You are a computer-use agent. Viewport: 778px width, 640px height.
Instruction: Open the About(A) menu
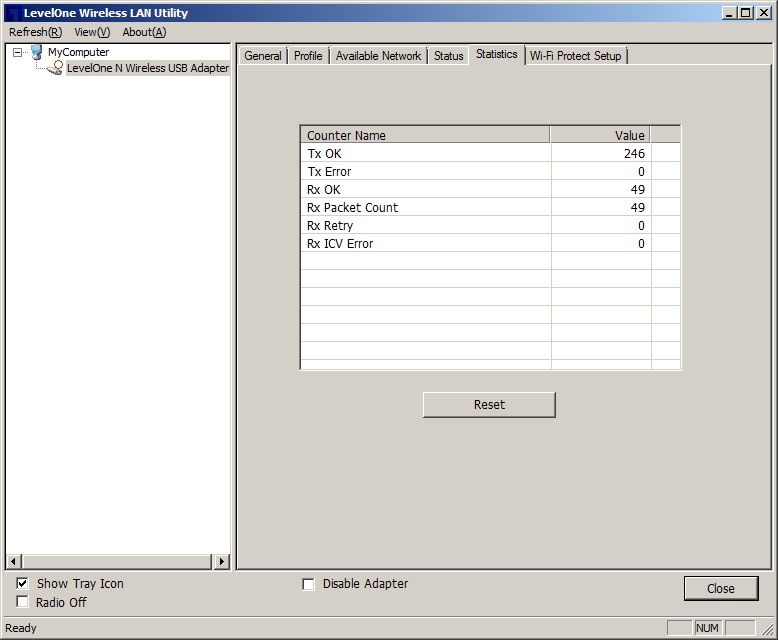[144, 32]
